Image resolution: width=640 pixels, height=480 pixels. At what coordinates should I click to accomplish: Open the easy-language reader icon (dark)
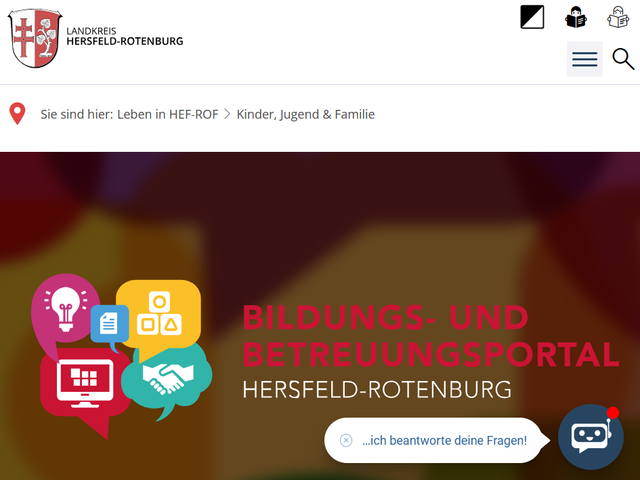point(576,17)
